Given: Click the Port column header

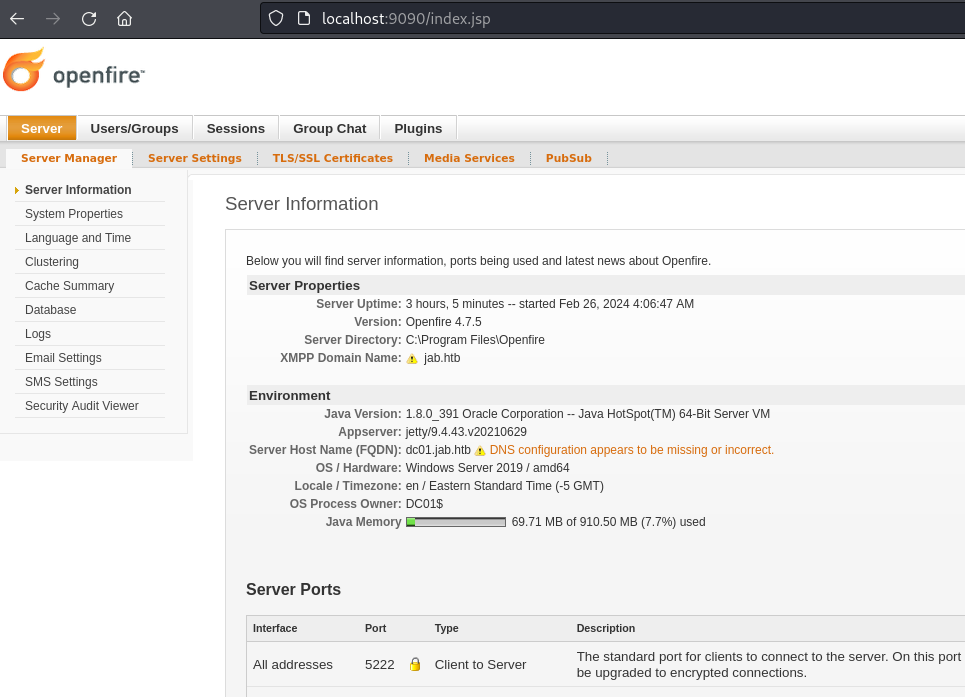Looking at the screenshot, I should [375, 628].
